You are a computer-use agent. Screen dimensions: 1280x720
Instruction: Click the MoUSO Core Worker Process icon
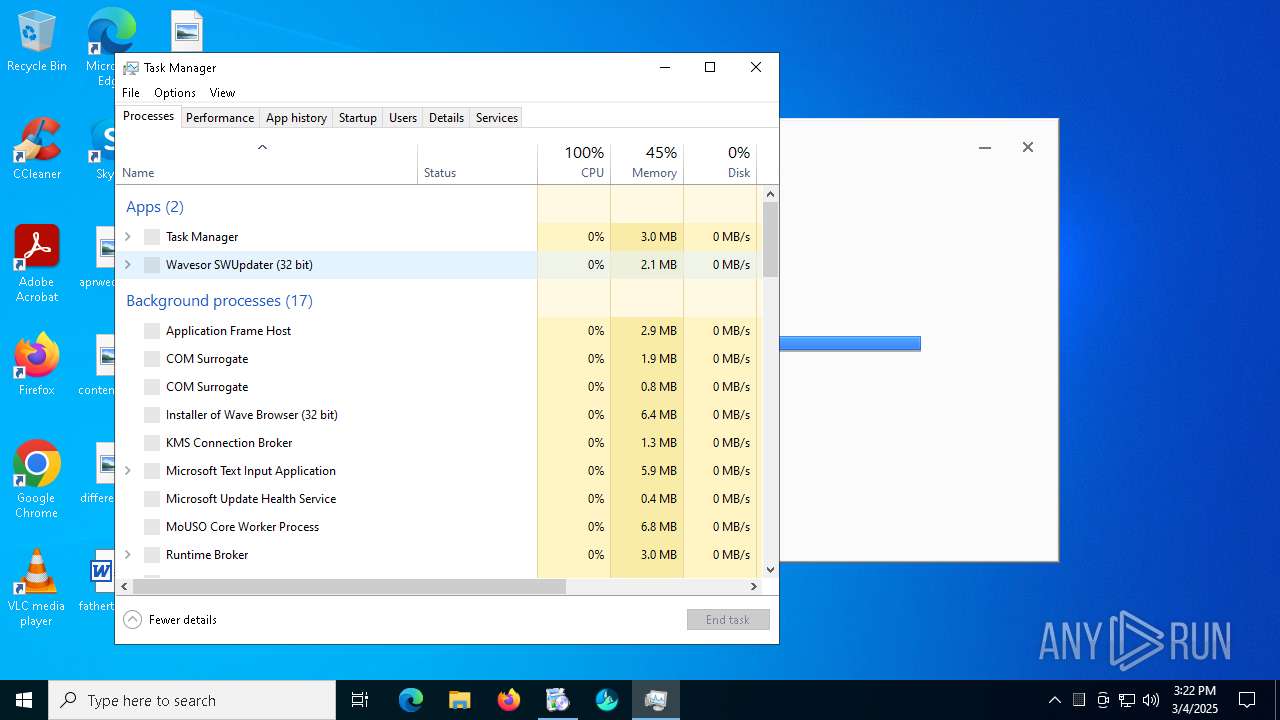[152, 527]
